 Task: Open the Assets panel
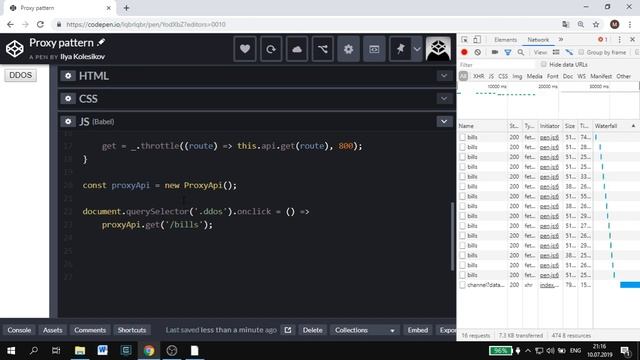tap(53, 330)
